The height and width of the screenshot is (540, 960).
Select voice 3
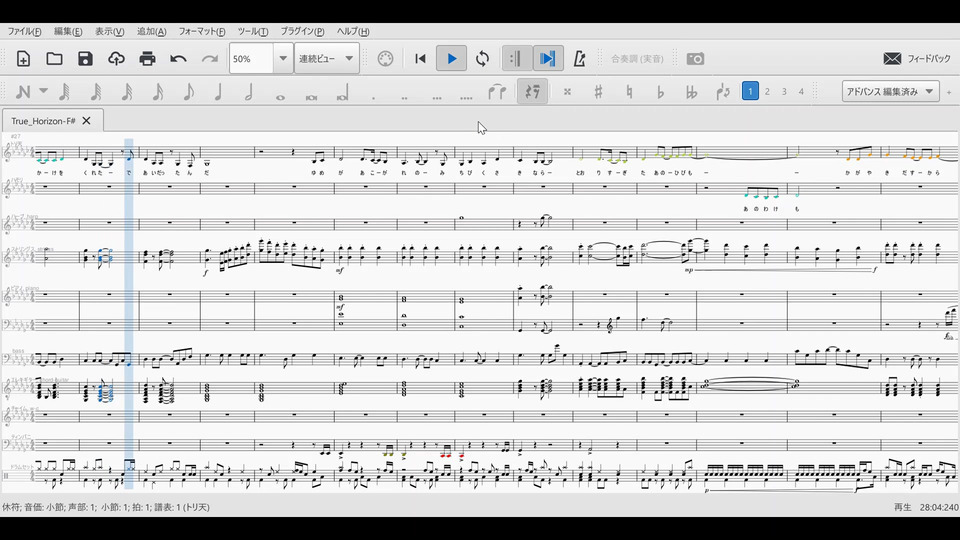(x=784, y=91)
